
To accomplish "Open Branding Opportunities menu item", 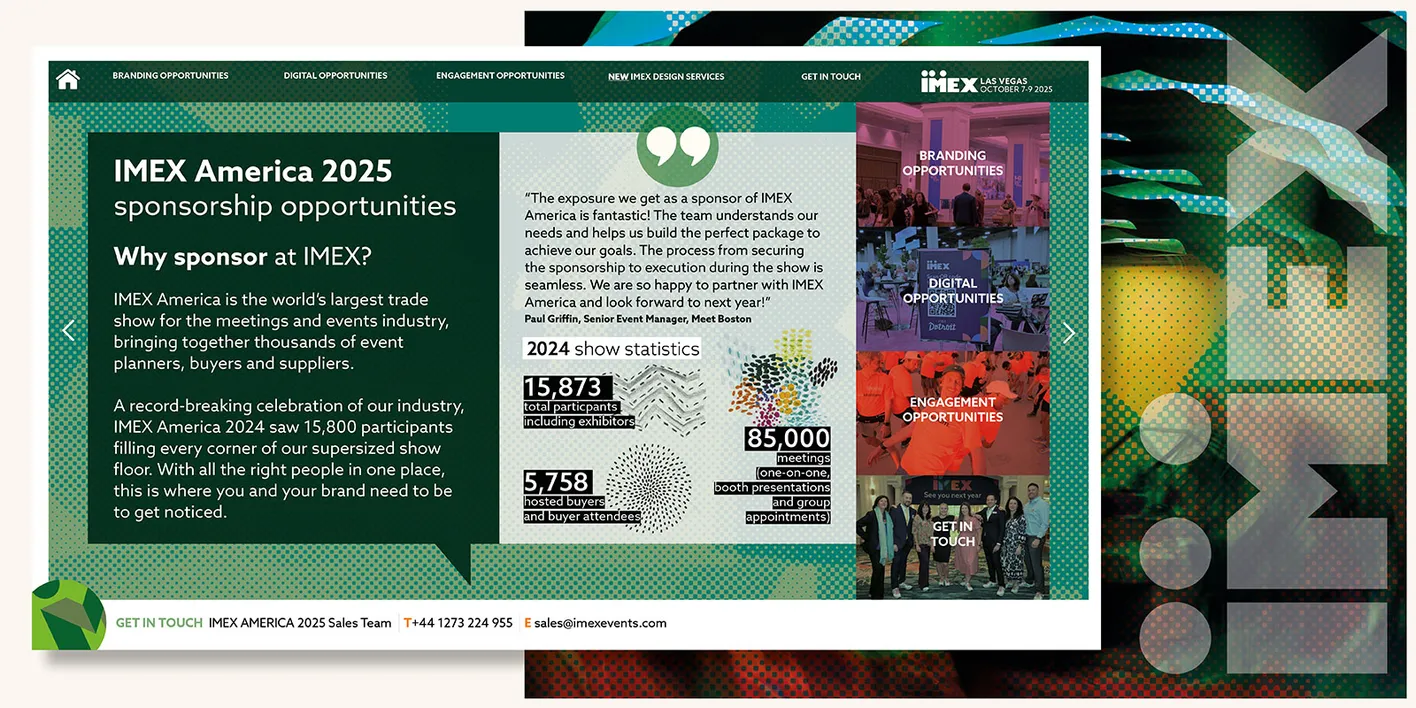I will click(170, 76).
